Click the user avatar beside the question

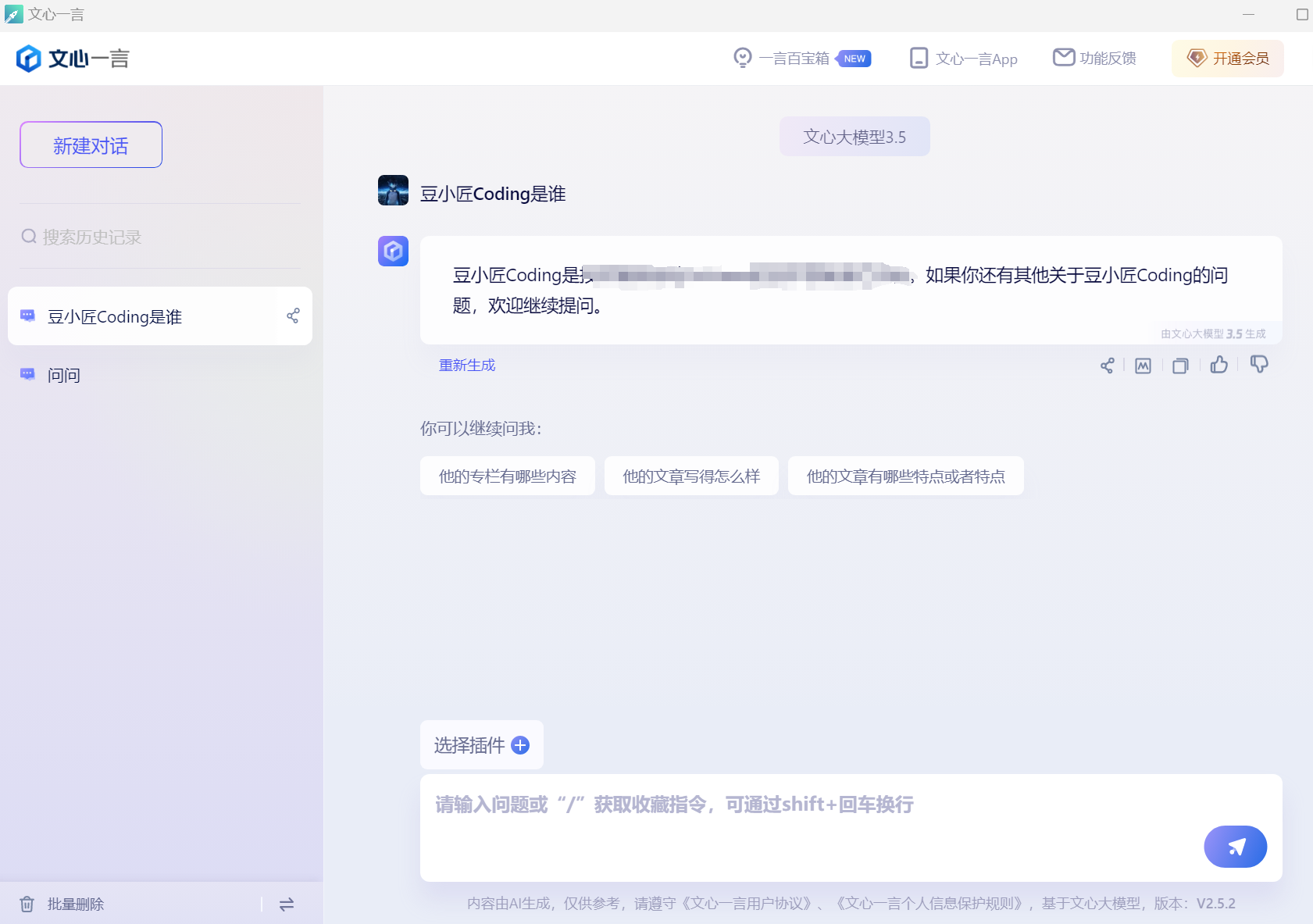[x=393, y=191]
